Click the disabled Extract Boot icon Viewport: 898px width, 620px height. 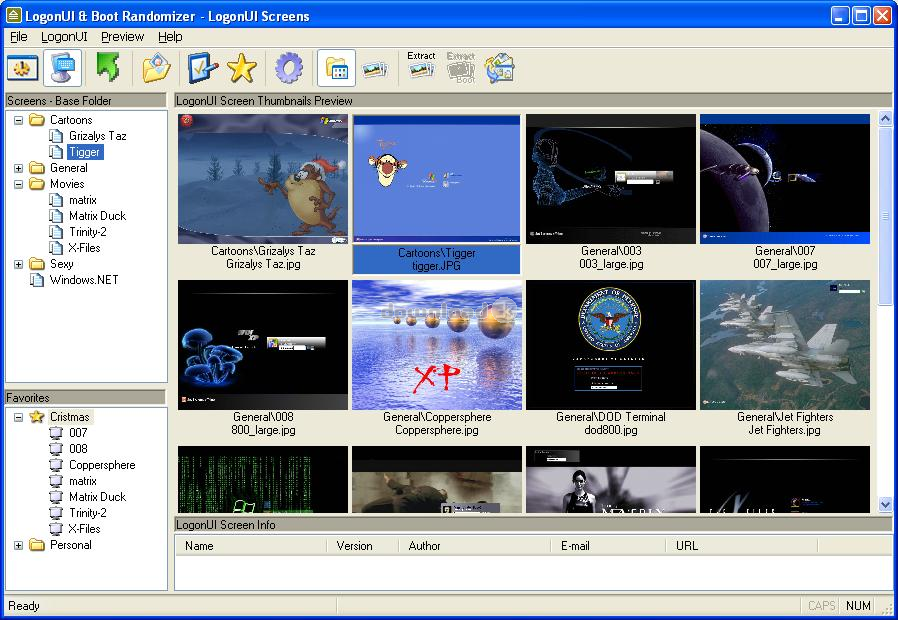(461, 68)
